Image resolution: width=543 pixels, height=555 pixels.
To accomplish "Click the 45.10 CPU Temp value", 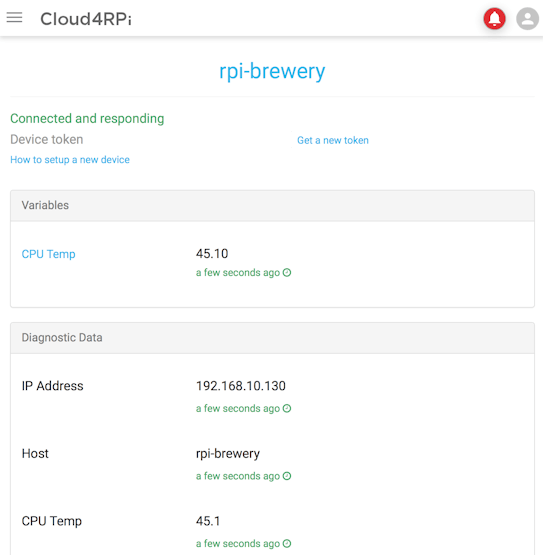I will [212, 253].
